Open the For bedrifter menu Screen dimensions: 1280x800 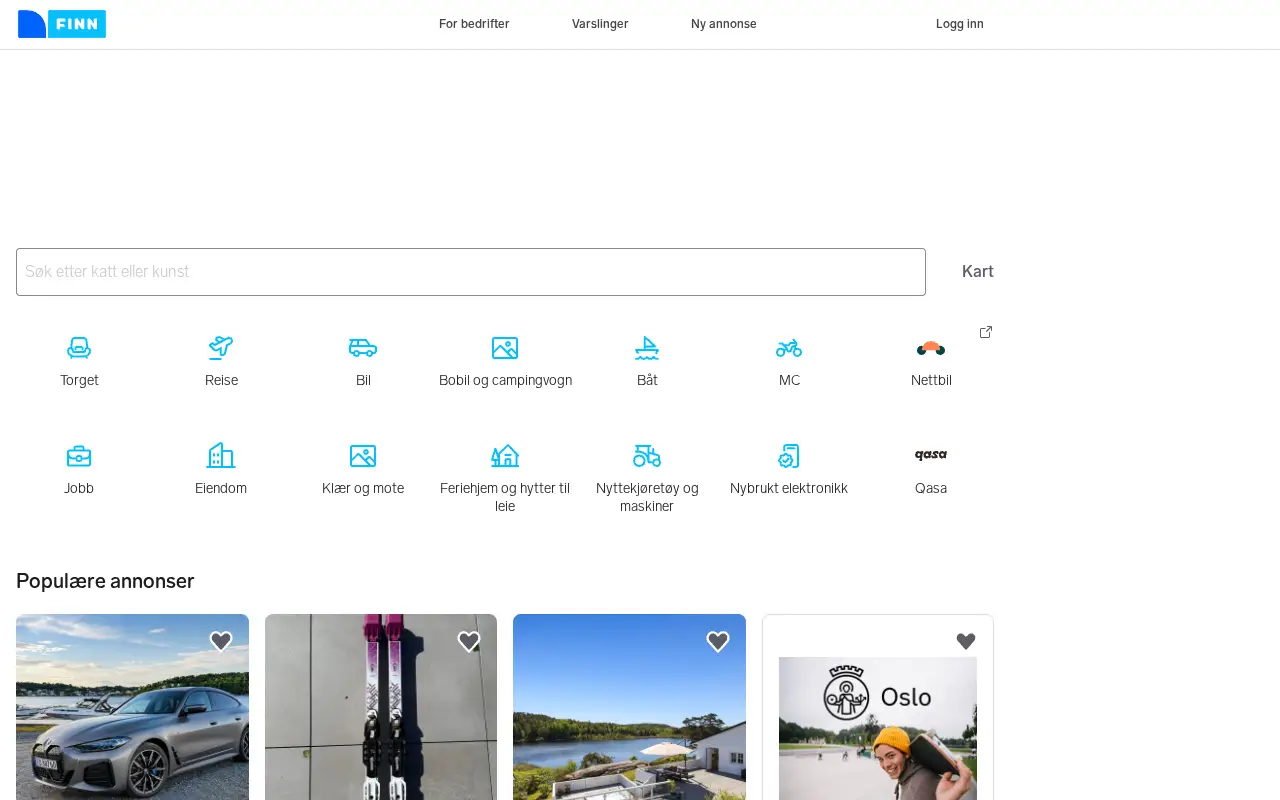[x=474, y=24]
